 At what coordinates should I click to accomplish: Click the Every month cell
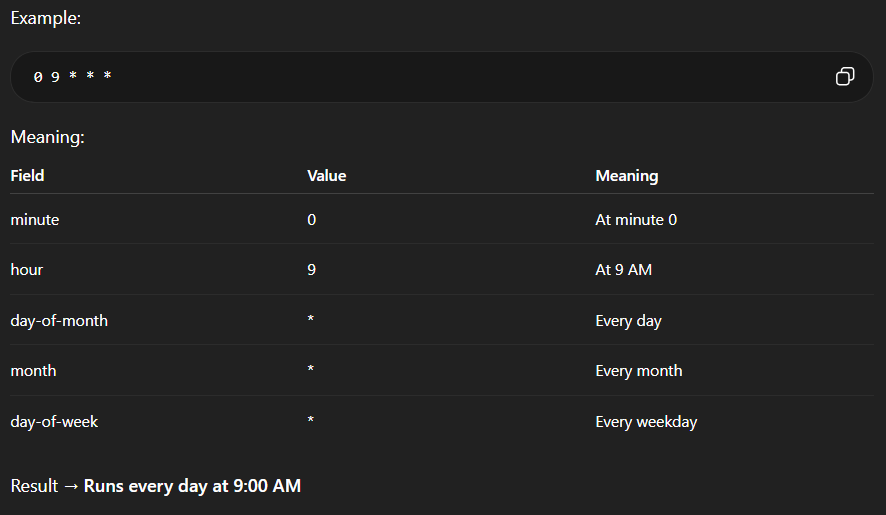tap(639, 371)
